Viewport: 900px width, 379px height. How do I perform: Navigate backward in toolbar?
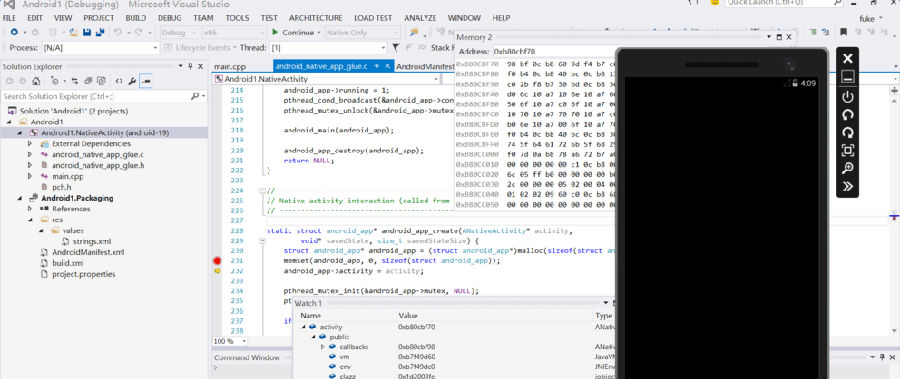[14, 33]
